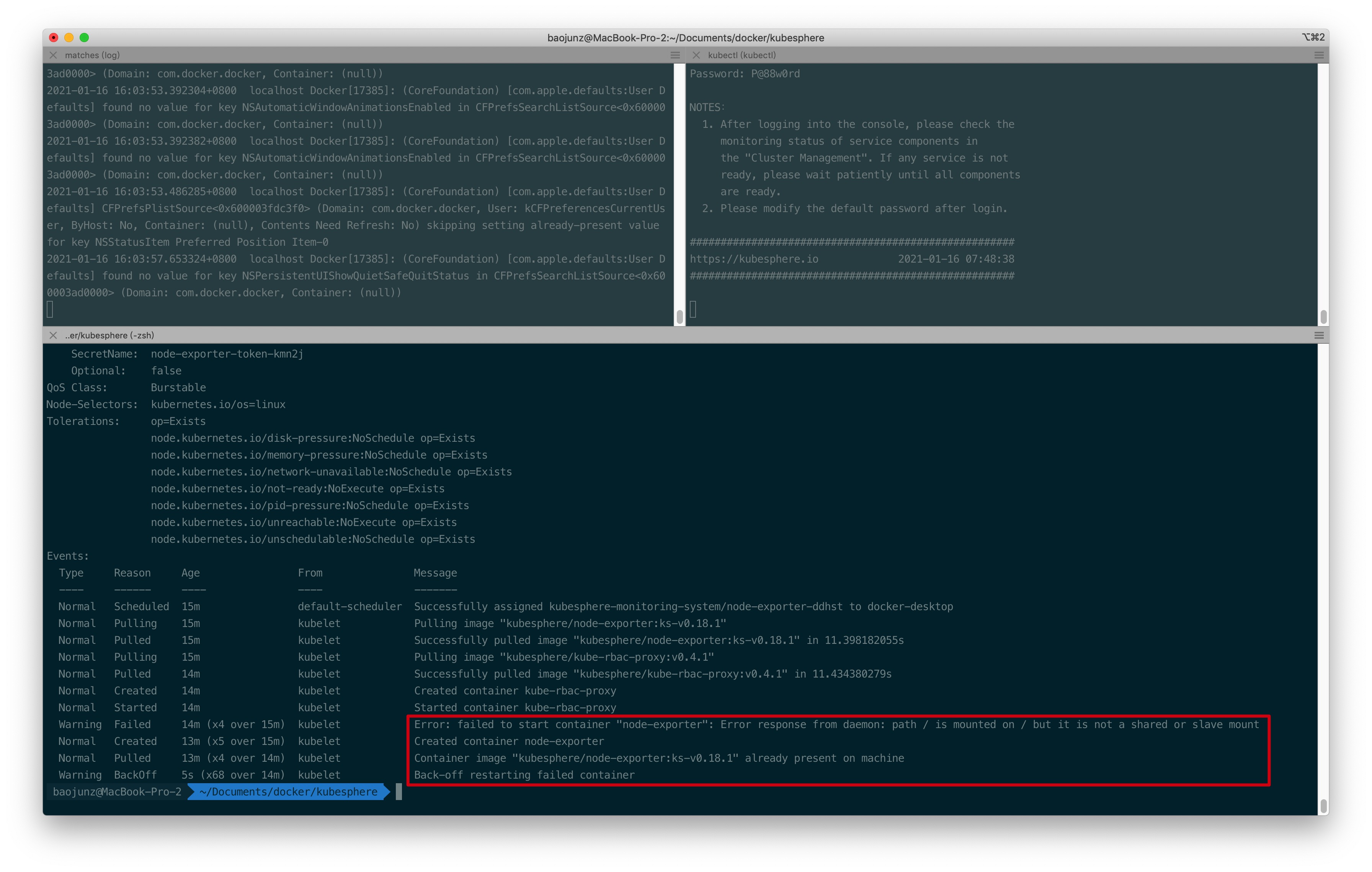Click the block cursor in the matches pane
This screenshot has width=1372, height=872.
pos(50,309)
